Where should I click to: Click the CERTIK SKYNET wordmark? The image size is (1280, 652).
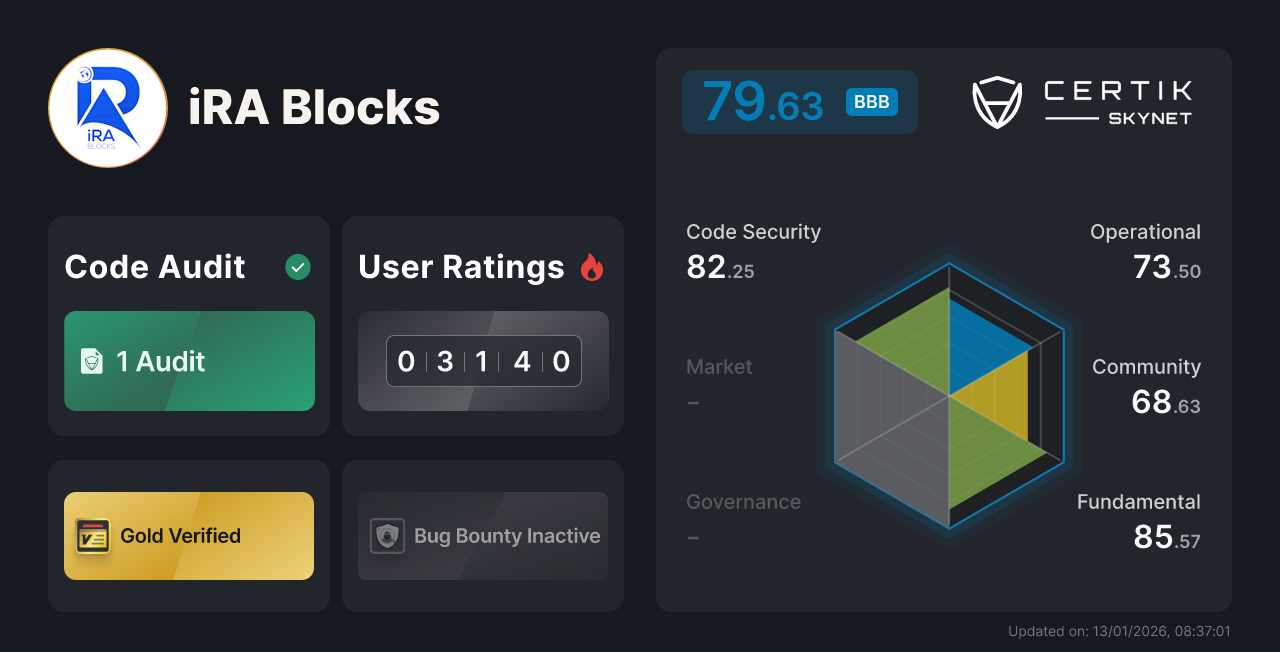[x=1116, y=101]
